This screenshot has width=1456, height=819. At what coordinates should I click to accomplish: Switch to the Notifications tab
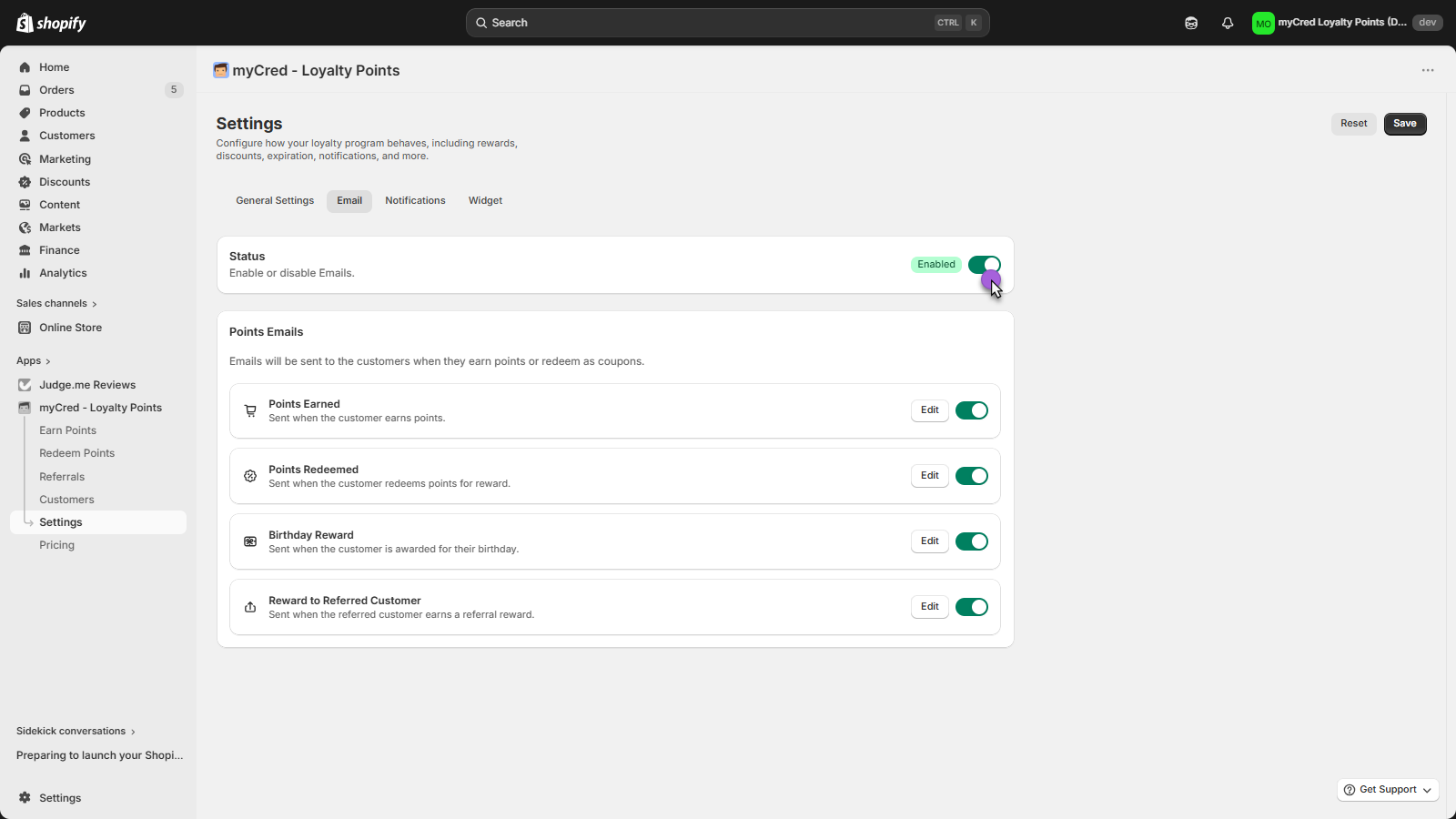coord(415,201)
